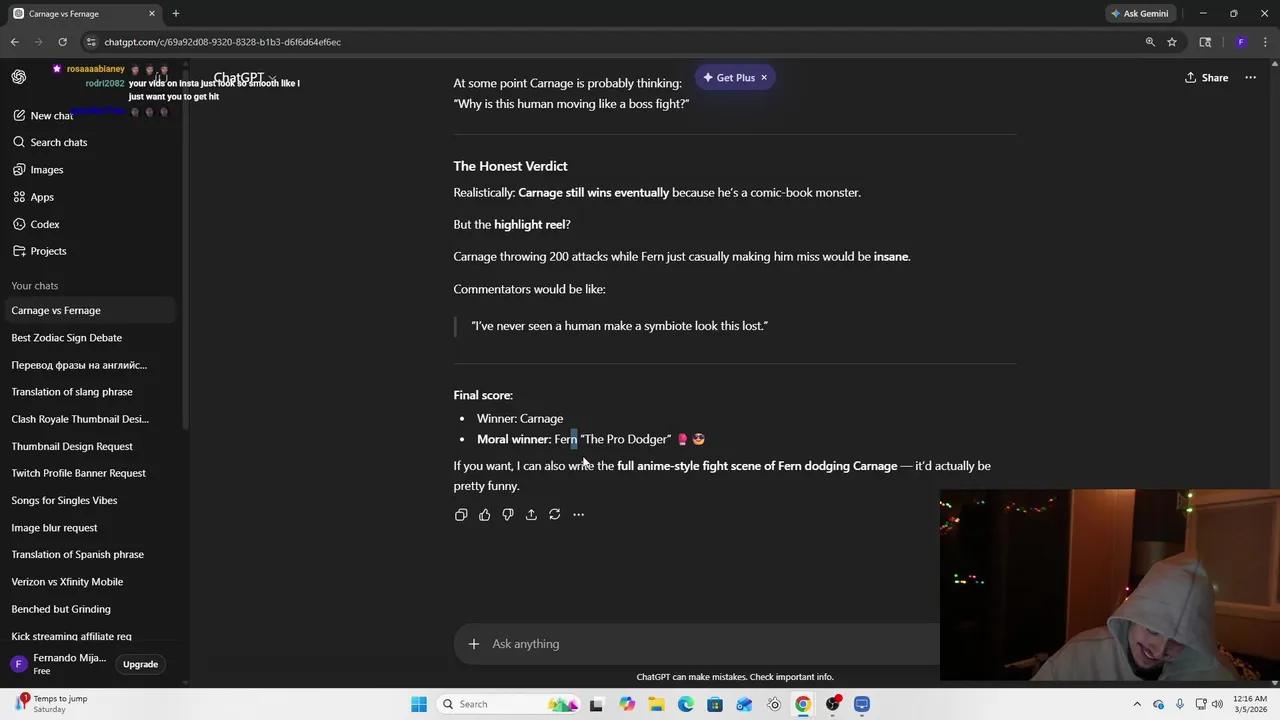Screen dimensions: 1280x720
Task: Click the taskbar Search box
Action: click(x=510, y=704)
